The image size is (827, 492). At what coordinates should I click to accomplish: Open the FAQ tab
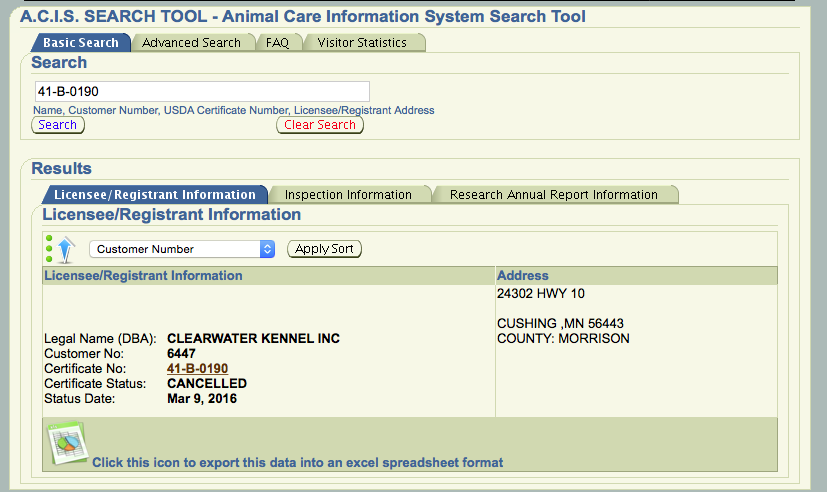[277, 43]
